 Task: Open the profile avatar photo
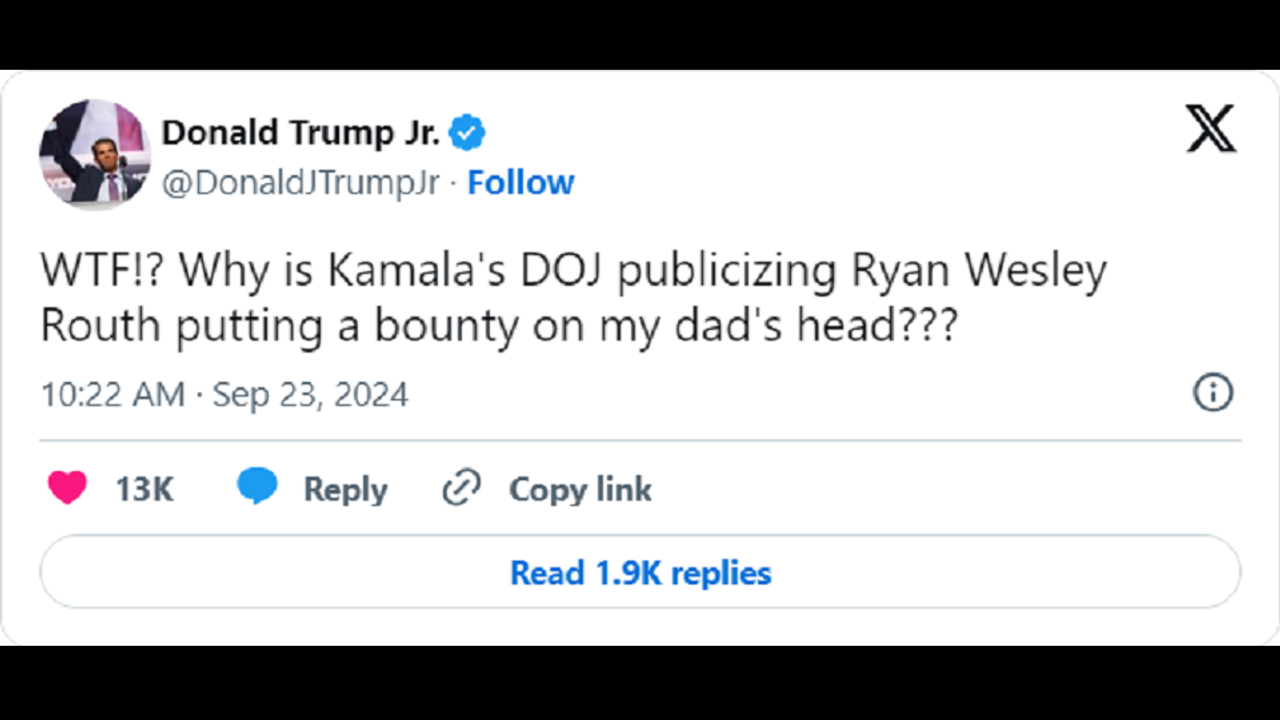[95, 154]
